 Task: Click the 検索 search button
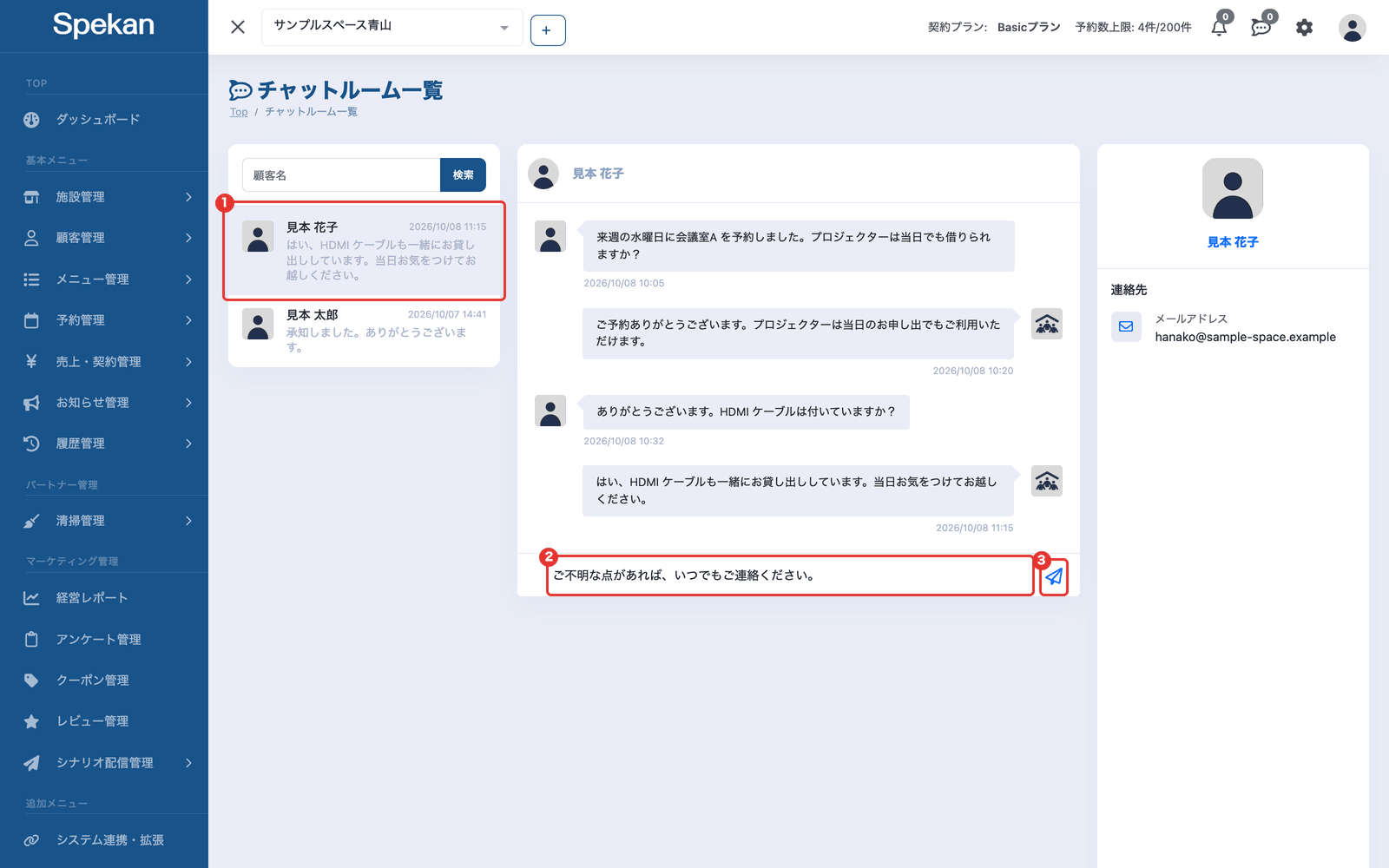[x=463, y=174]
